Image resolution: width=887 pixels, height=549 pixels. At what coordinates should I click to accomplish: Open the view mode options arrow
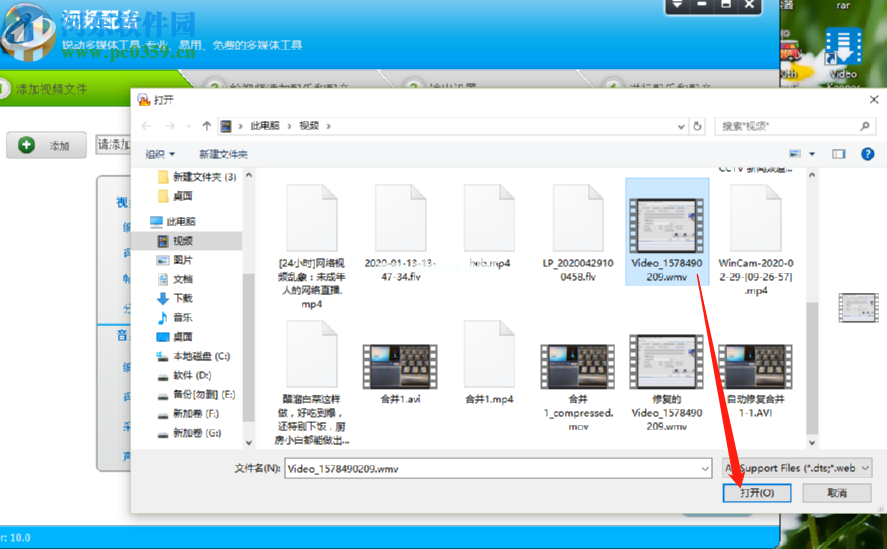coord(812,154)
